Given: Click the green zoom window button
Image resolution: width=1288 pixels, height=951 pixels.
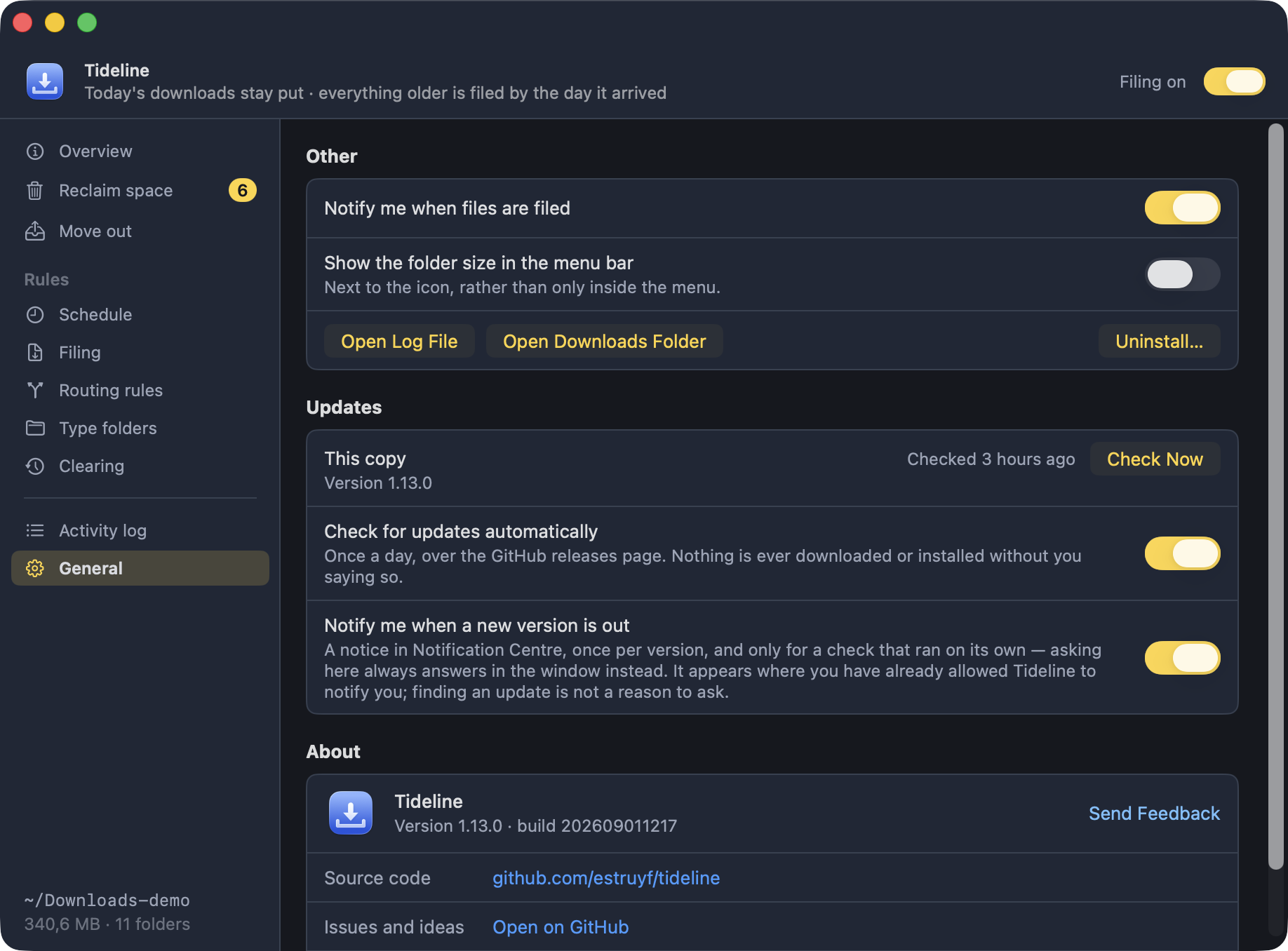Looking at the screenshot, I should click(x=87, y=22).
